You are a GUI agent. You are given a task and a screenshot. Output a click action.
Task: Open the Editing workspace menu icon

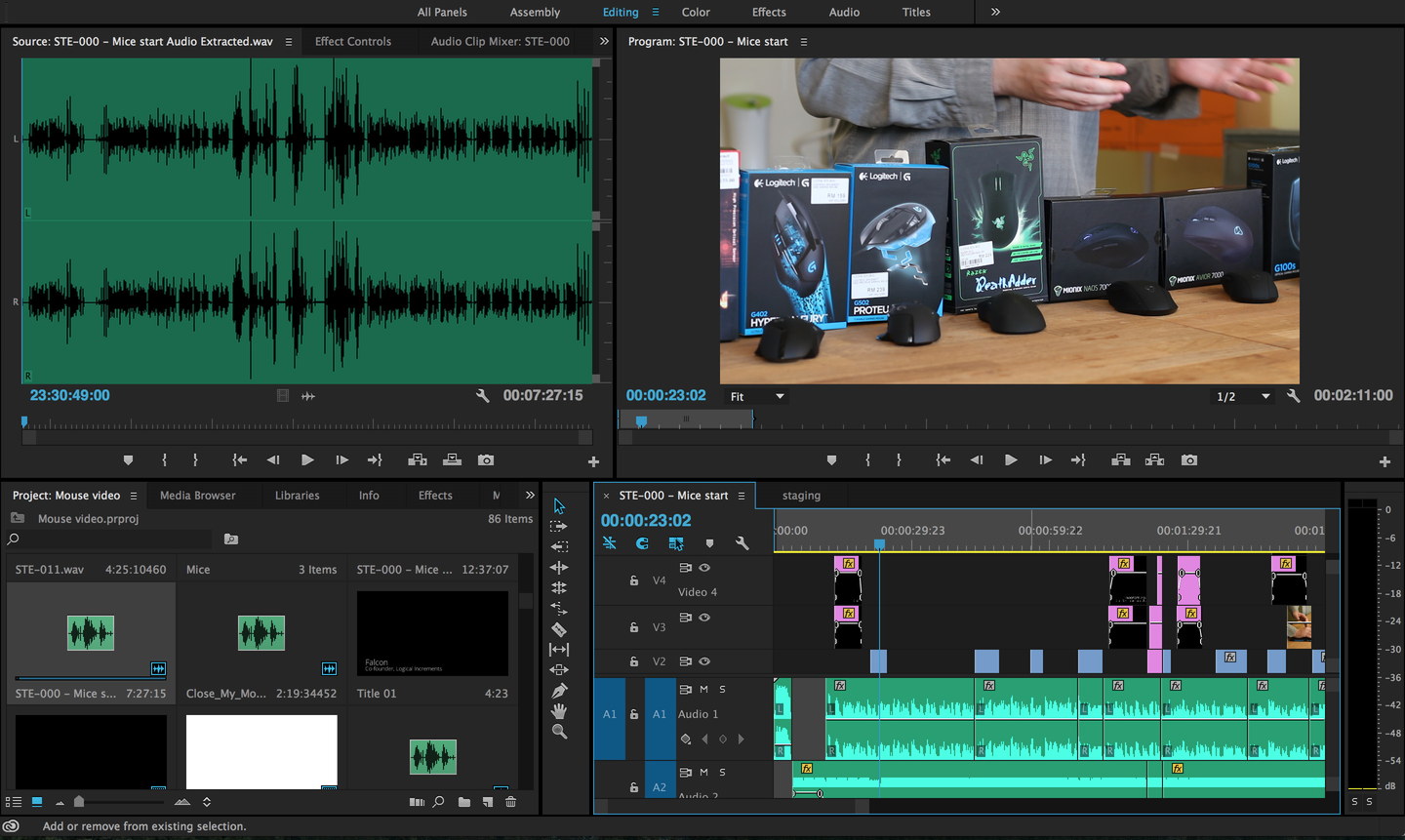(x=656, y=12)
